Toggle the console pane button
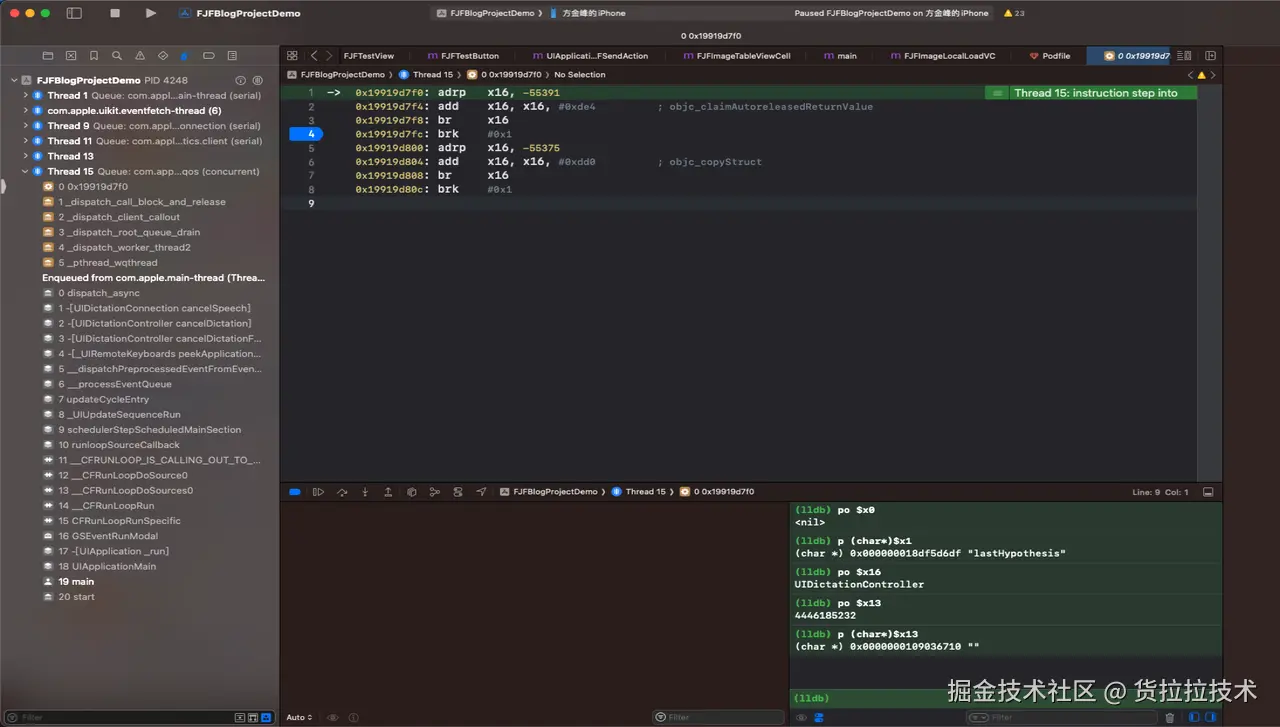Image resolution: width=1280 pixels, height=727 pixels. 1210,717
